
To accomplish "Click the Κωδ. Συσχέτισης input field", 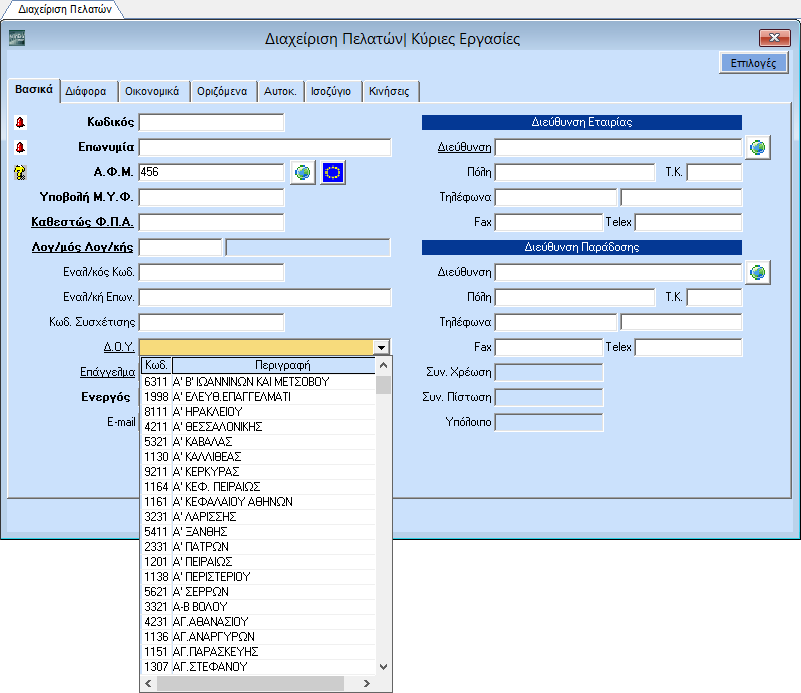I will click(211, 322).
